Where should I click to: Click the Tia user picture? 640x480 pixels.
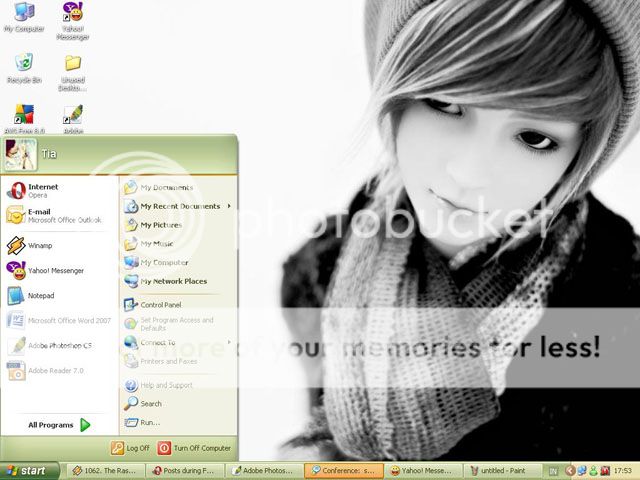[x=20, y=154]
